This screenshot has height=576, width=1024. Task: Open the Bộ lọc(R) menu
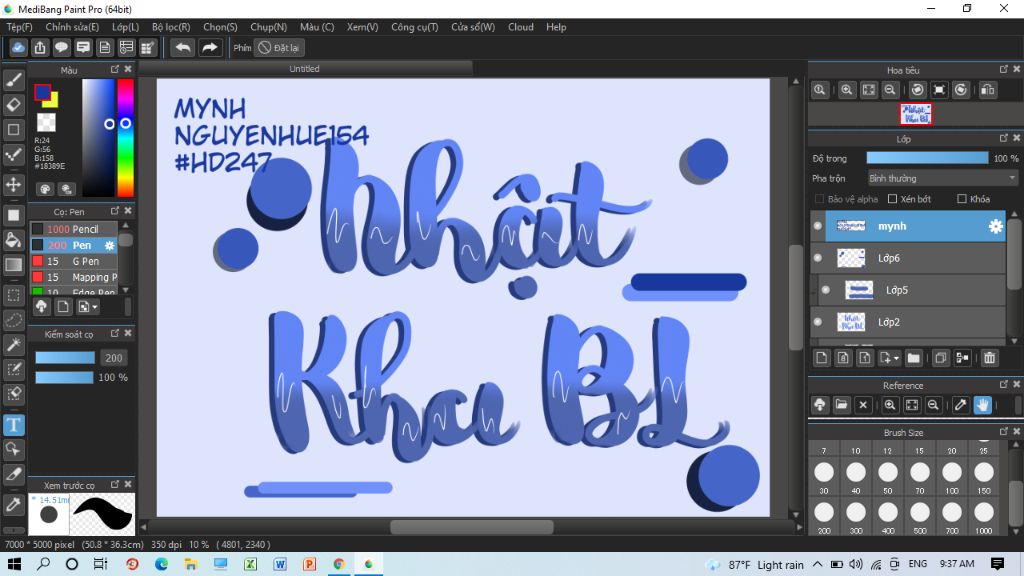point(171,27)
